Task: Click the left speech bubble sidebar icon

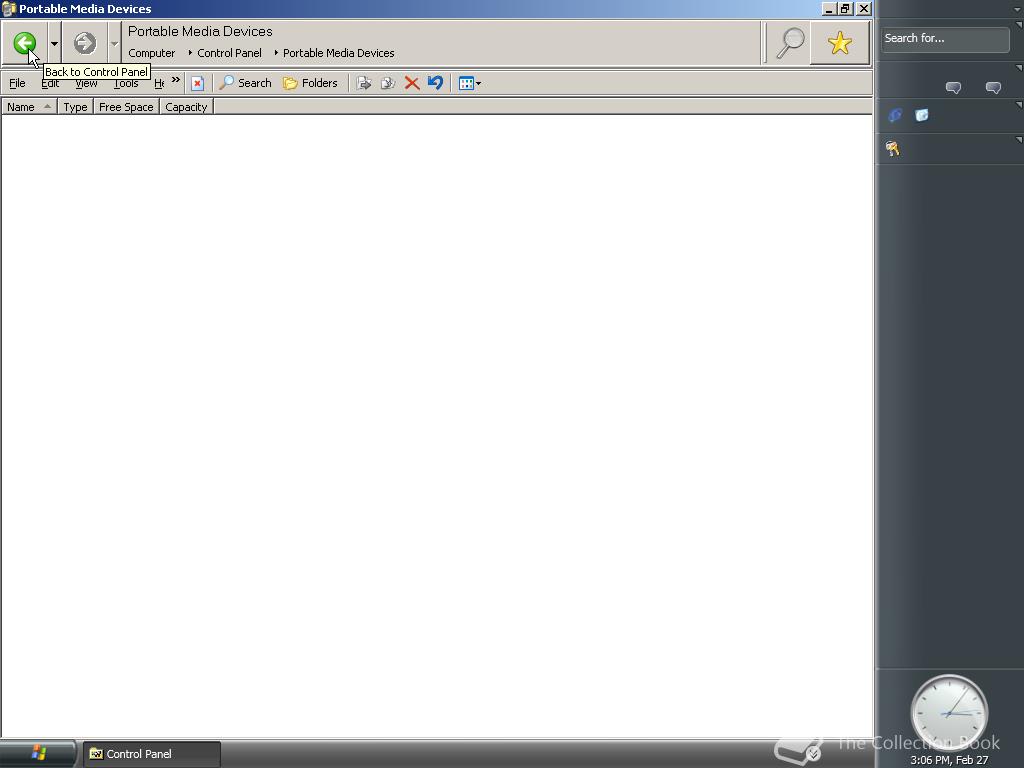Action: pos(953,88)
